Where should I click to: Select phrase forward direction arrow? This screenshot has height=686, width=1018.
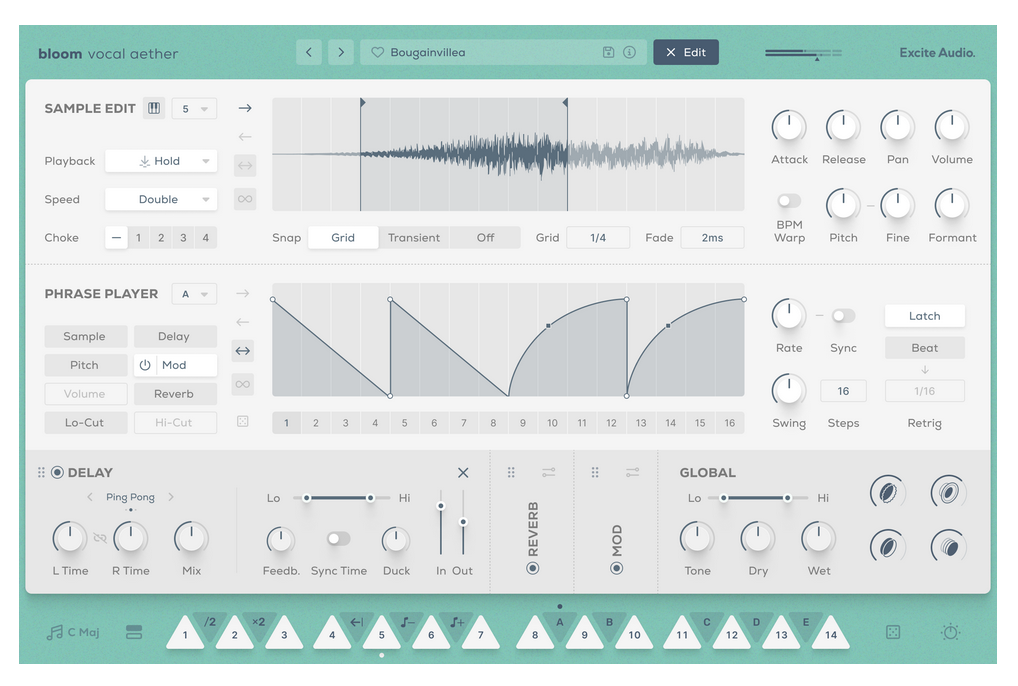[x=243, y=293]
